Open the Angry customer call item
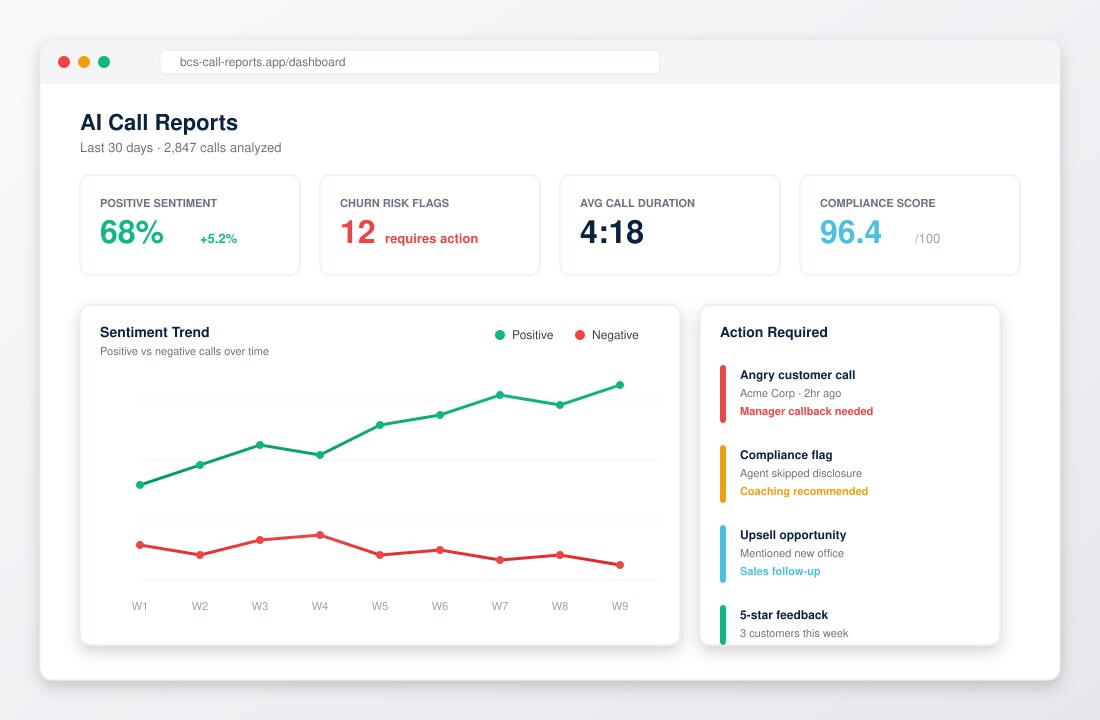1100x720 pixels. (x=850, y=393)
